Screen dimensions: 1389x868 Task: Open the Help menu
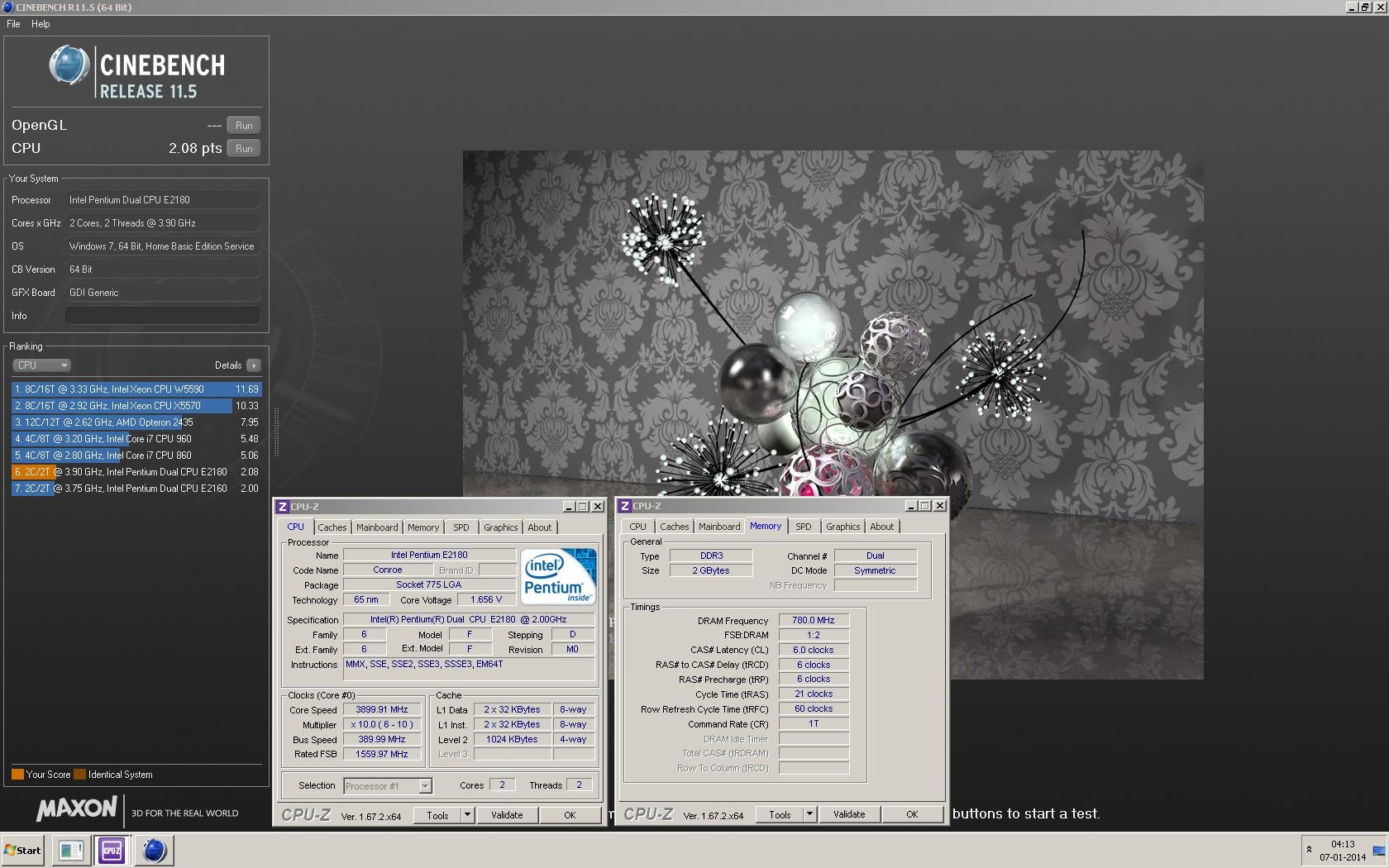(41, 24)
